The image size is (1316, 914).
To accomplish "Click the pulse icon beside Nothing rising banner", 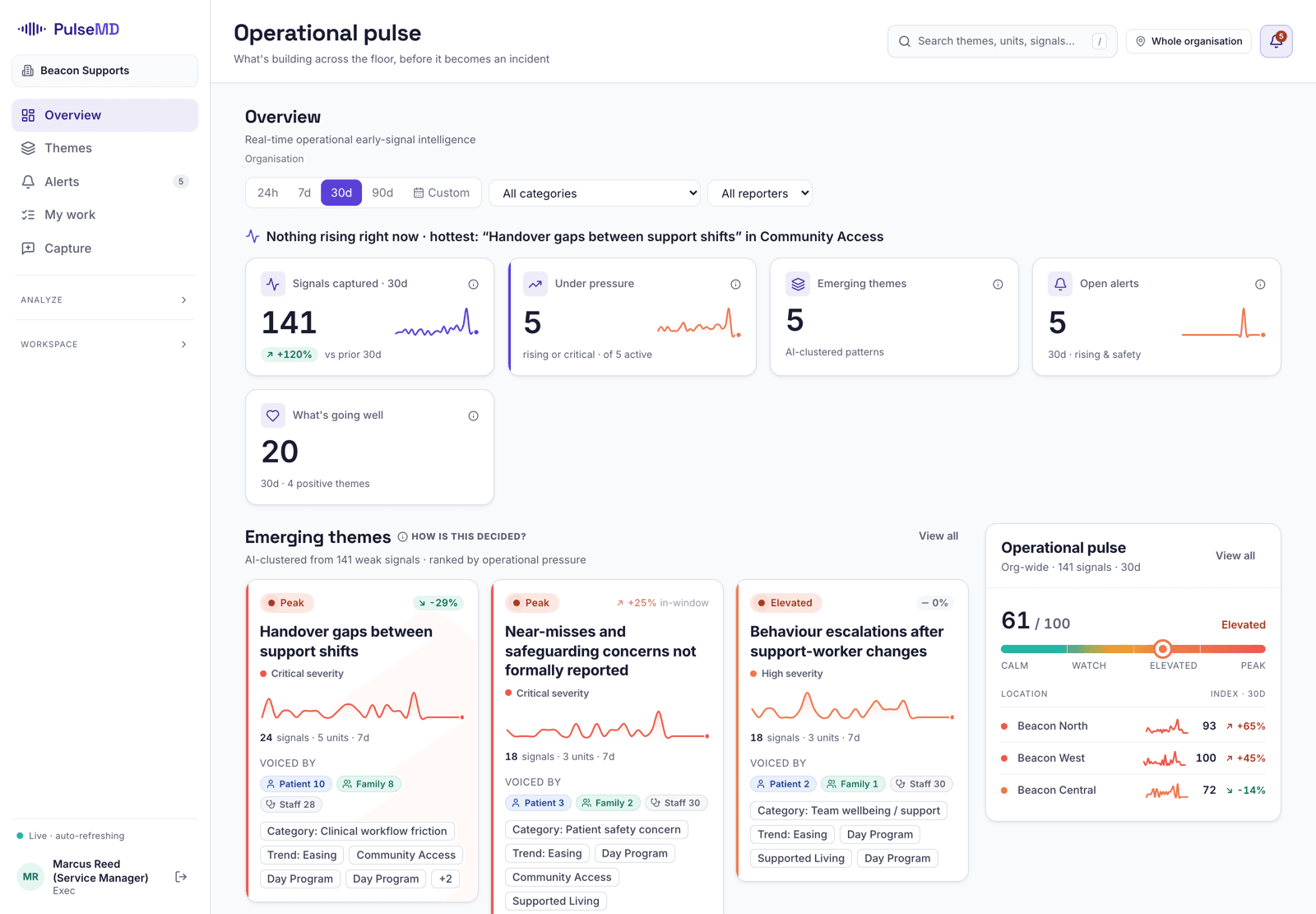I will 253,236.
